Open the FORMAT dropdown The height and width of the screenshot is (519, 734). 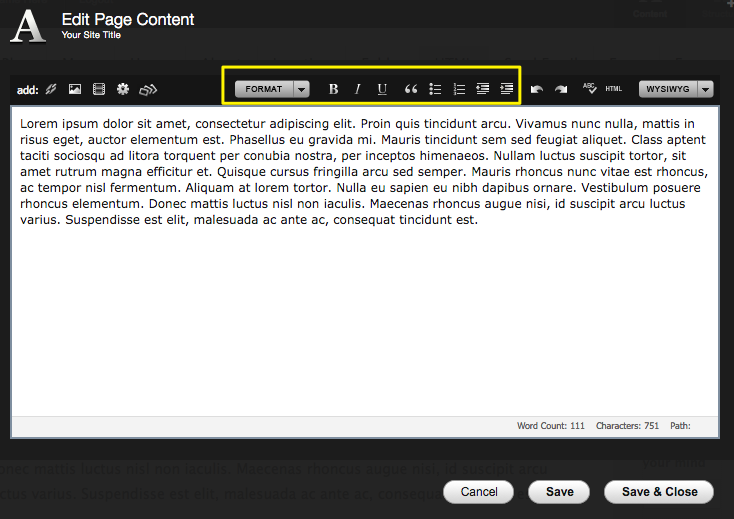coord(272,89)
